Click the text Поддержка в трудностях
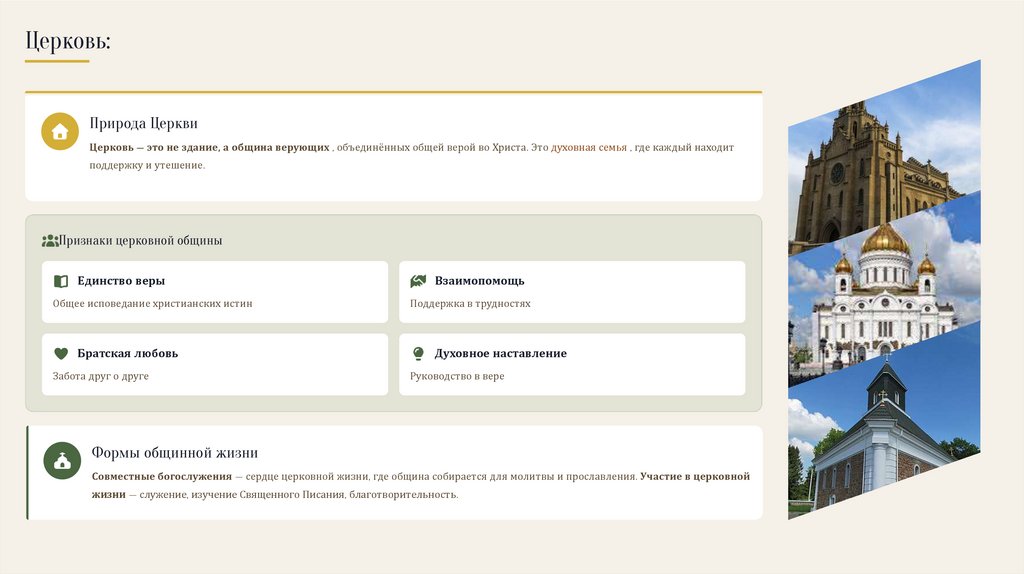The image size is (1024, 574). 470,304
